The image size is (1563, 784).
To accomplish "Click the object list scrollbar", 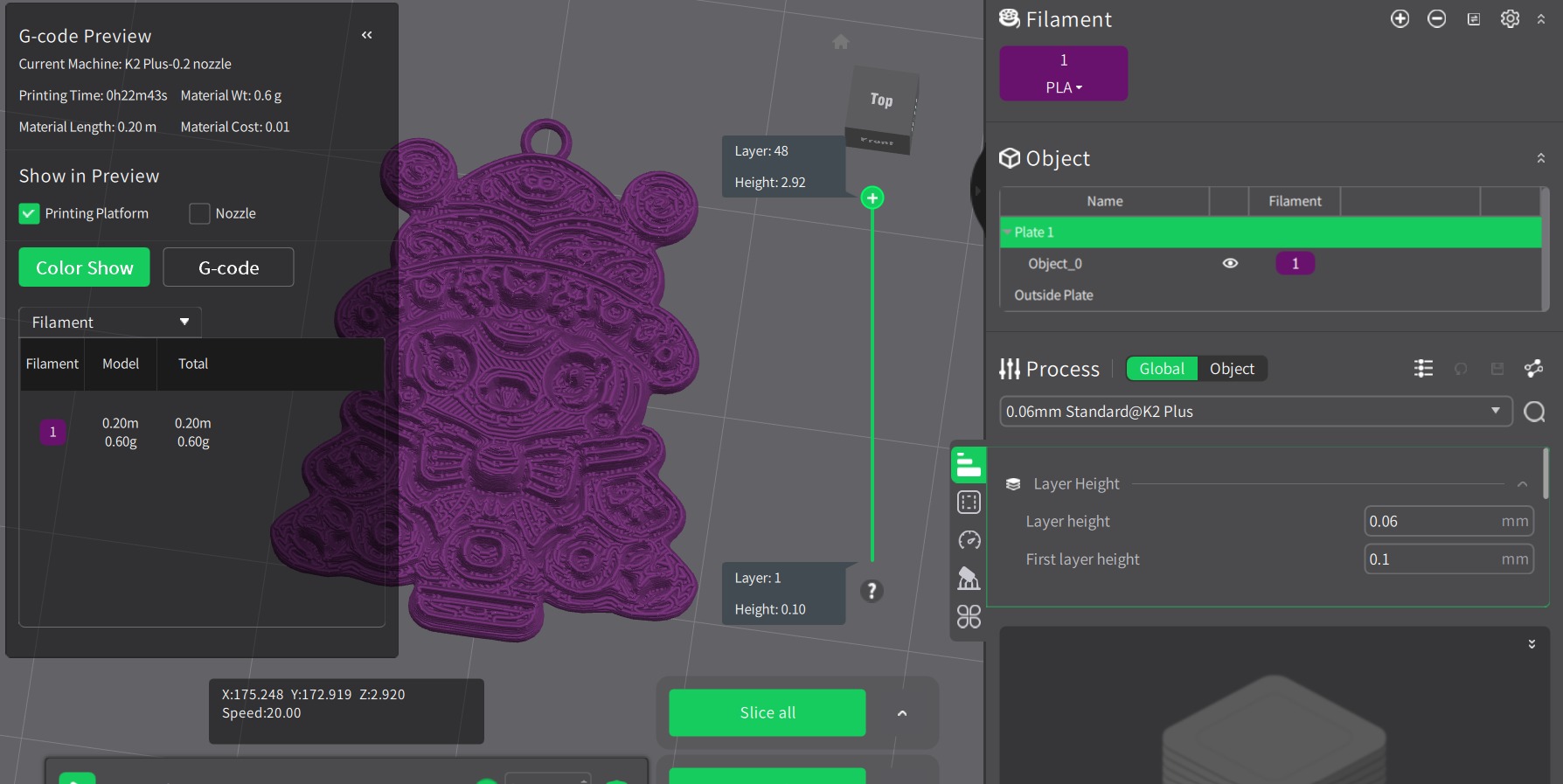I will [x=1545, y=249].
